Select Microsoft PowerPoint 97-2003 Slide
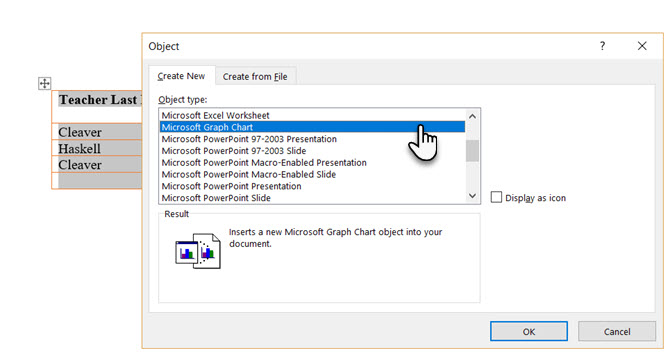 pos(312,151)
